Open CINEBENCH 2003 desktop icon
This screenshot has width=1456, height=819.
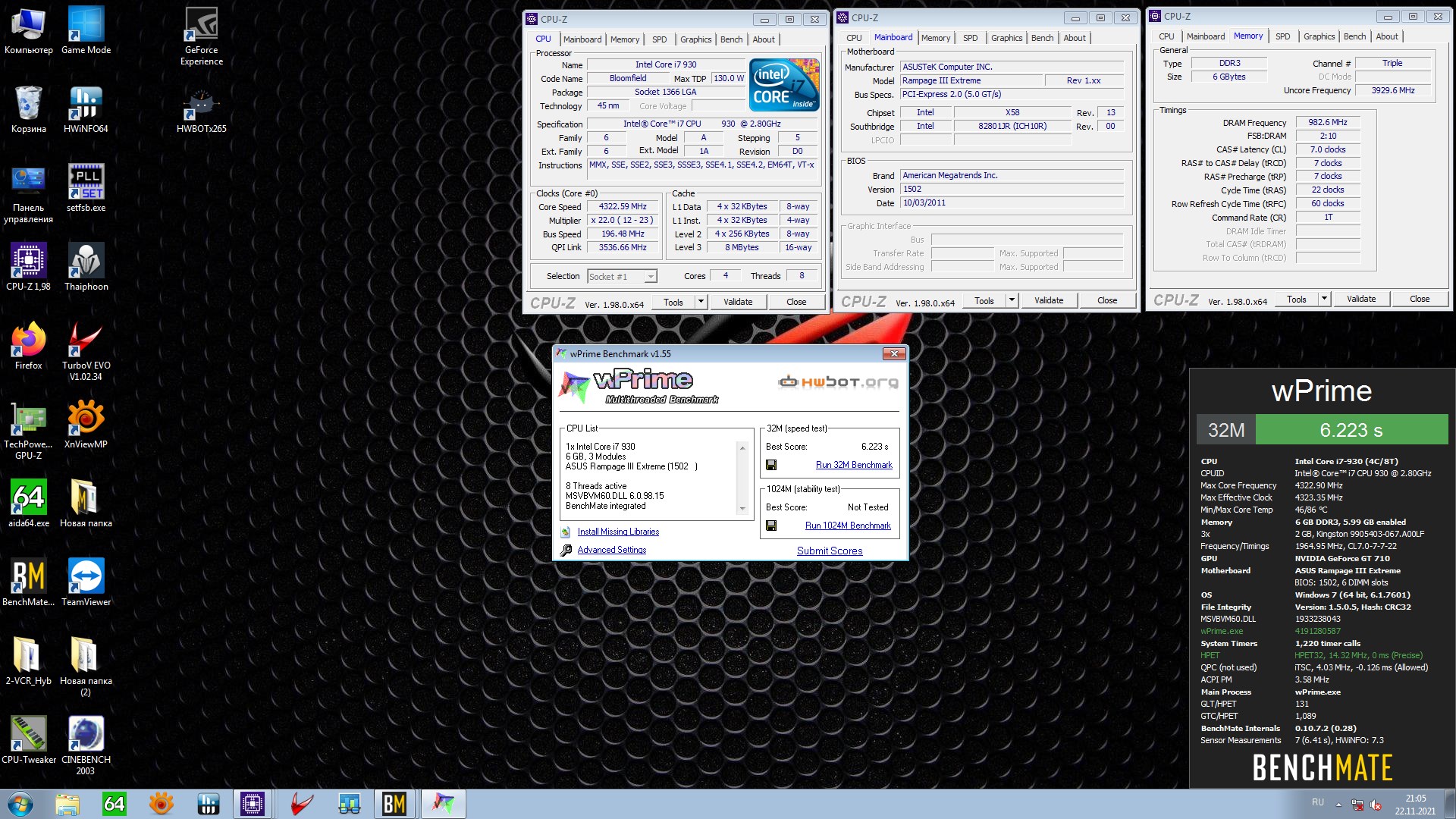[x=86, y=745]
